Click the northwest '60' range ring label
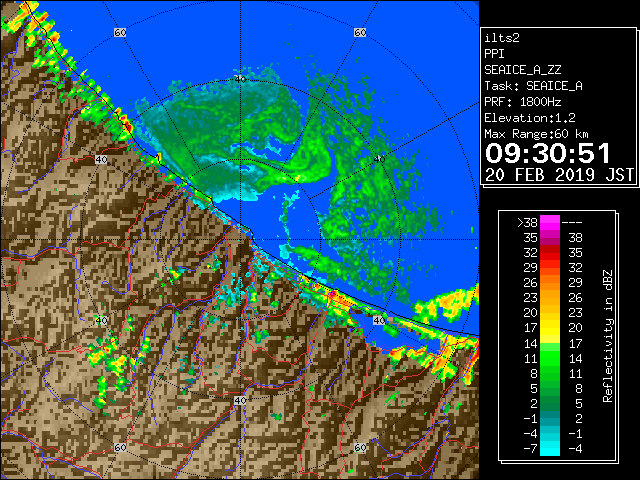Screen dimensions: 640x480 pyautogui.click(x=120, y=32)
